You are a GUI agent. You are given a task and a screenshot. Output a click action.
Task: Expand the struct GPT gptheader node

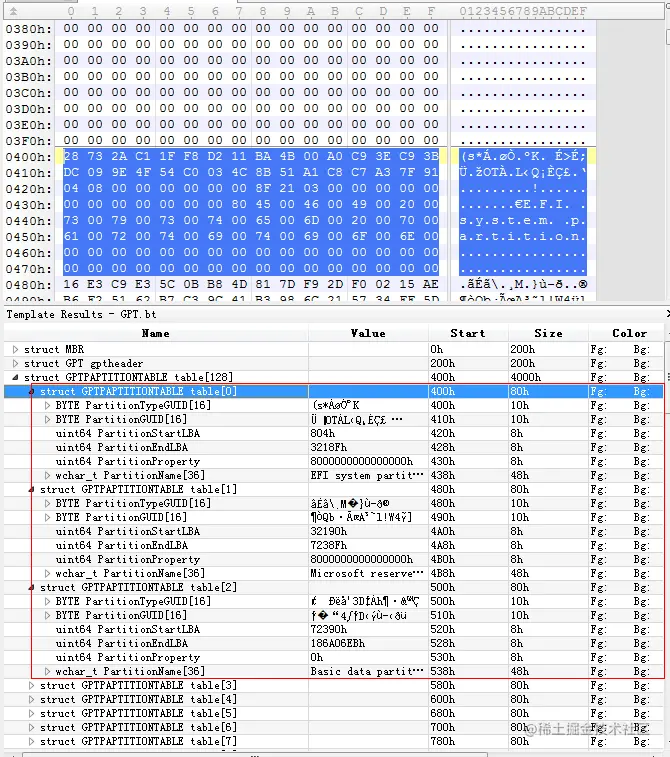15,363
